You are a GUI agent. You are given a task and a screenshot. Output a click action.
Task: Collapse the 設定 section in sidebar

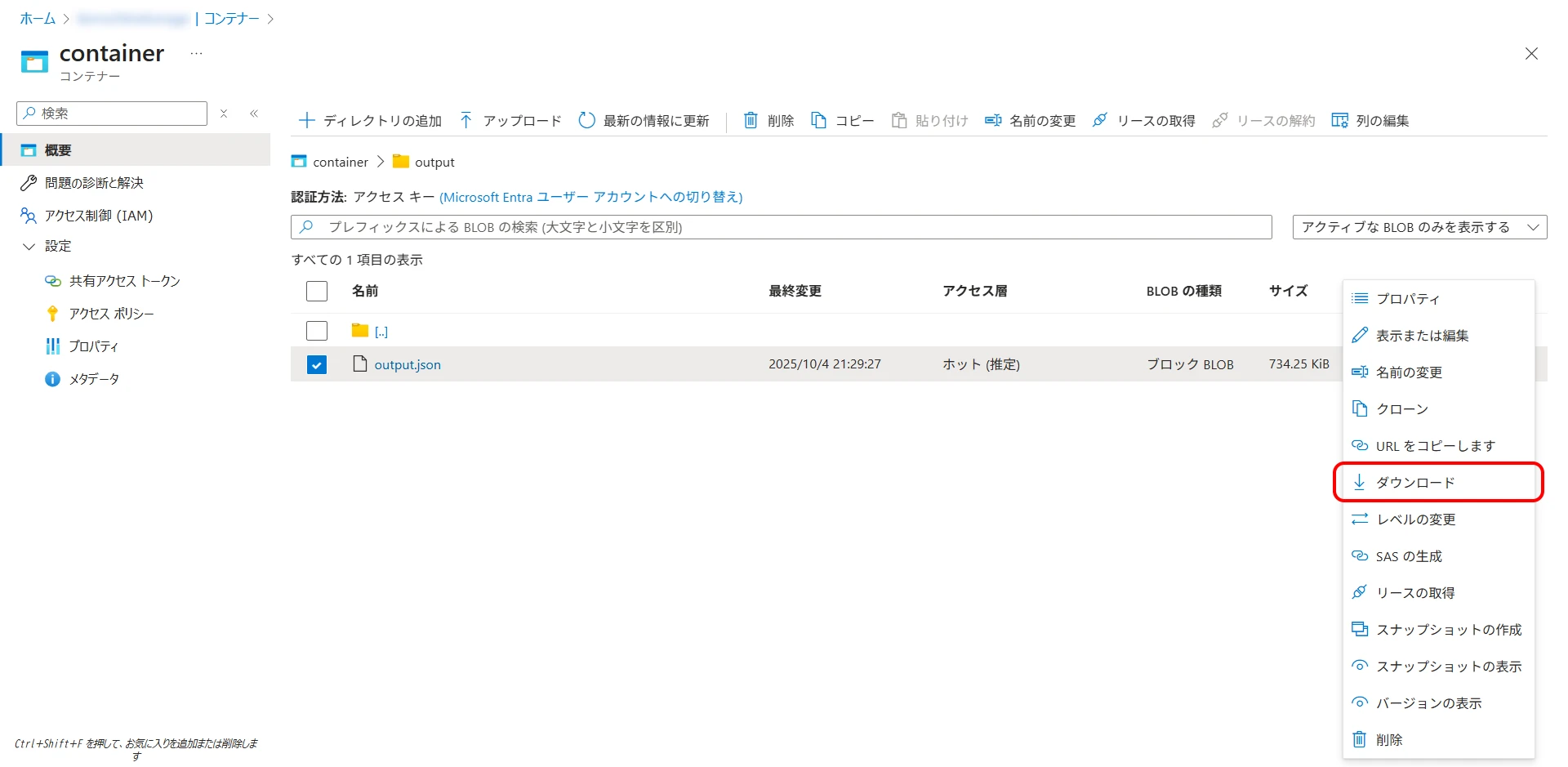point(29,247)
